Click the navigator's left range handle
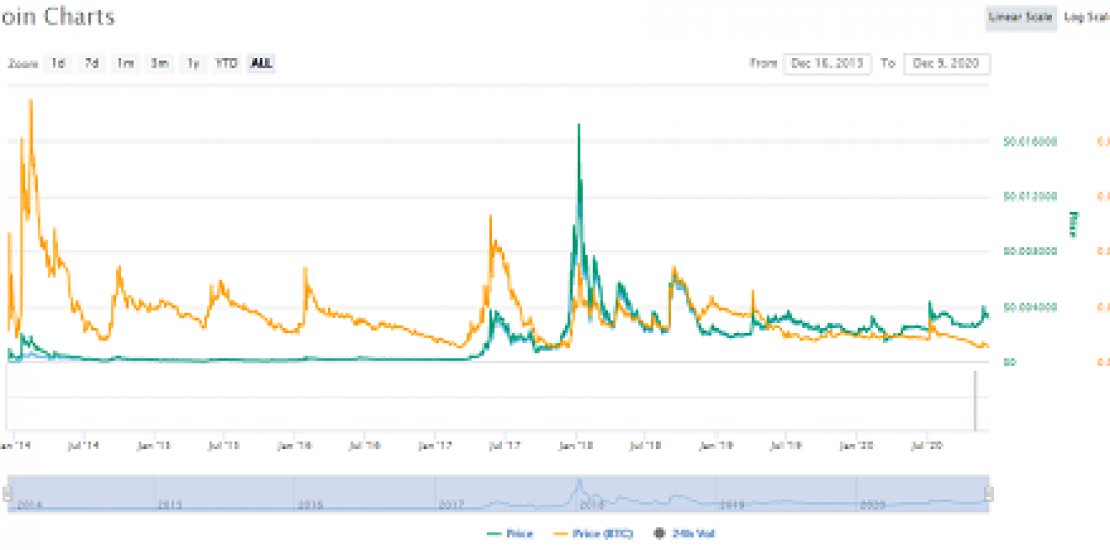The height and width of the screenshot is (550, 1110). [x=8, y=493]
